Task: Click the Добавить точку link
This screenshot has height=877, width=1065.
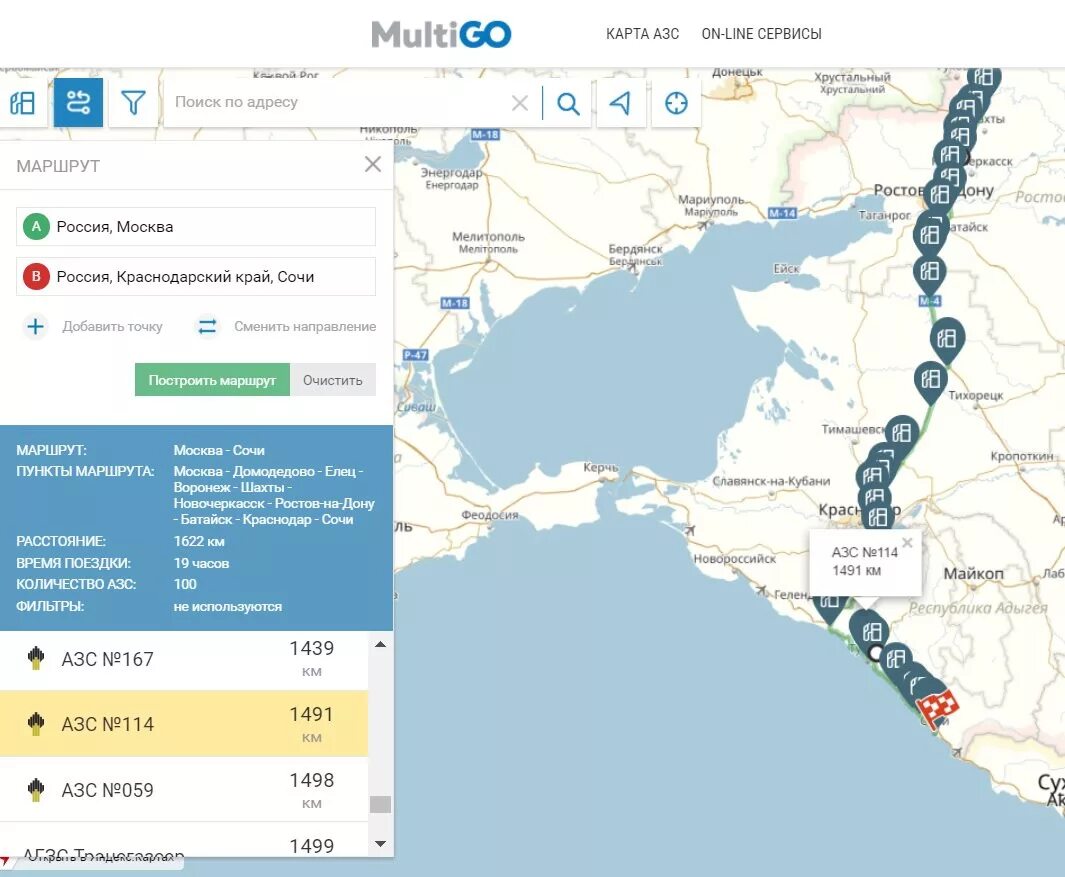Action: (113, 327)
